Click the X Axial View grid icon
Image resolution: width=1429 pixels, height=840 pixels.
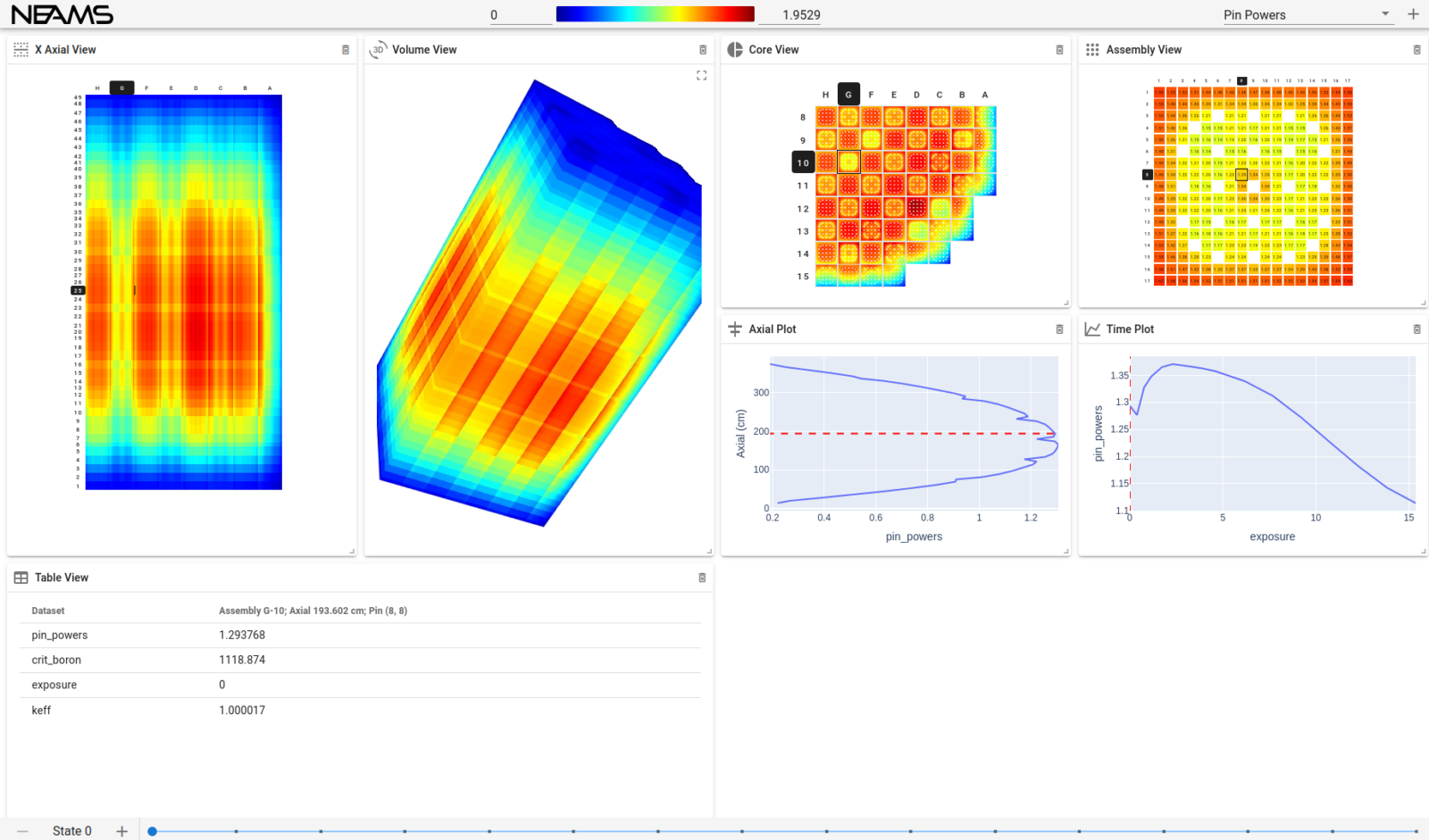pyautogui.click(x=20, y=50)
